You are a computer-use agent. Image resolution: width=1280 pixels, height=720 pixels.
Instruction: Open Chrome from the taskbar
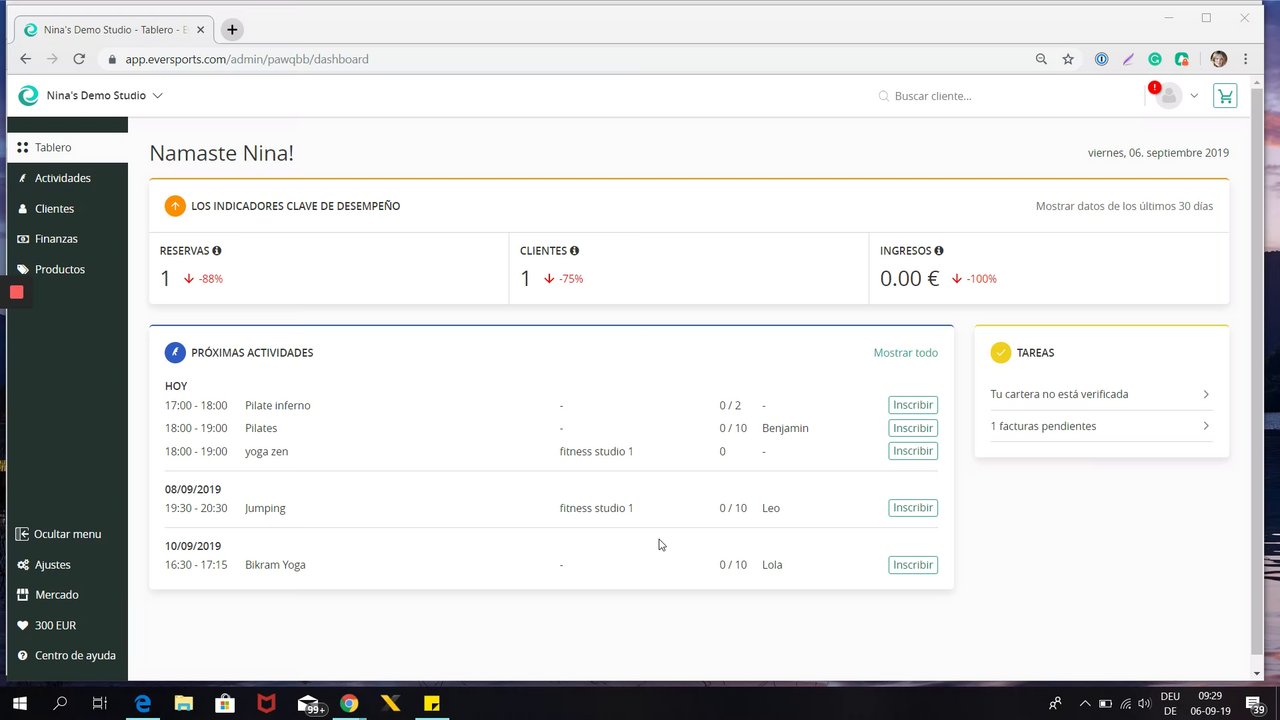click(x=348, y=703)
